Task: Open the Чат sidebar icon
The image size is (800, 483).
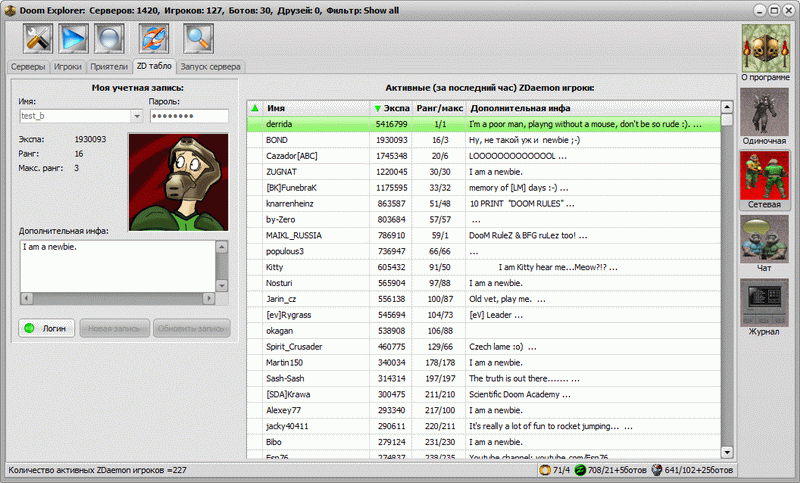Action: click(x=764, y=240)
